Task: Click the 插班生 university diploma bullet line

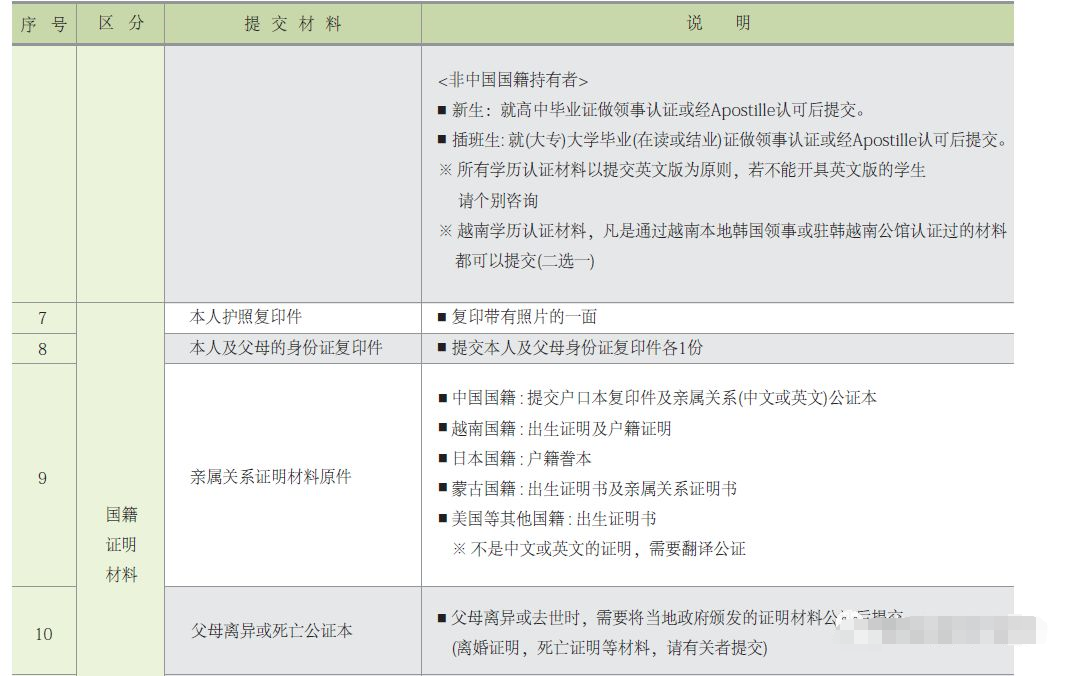Action: [721, 141]
